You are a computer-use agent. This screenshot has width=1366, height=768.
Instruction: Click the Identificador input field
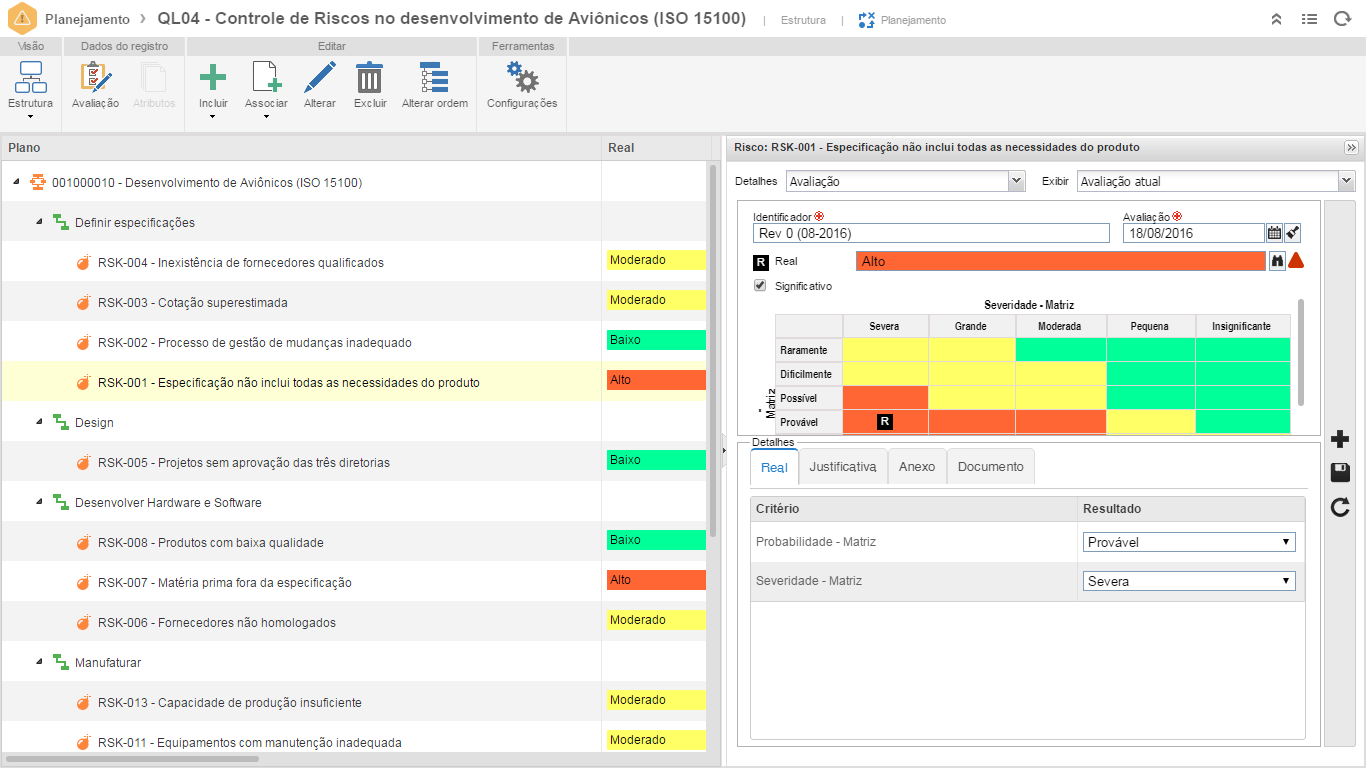[x=930, y=233]
